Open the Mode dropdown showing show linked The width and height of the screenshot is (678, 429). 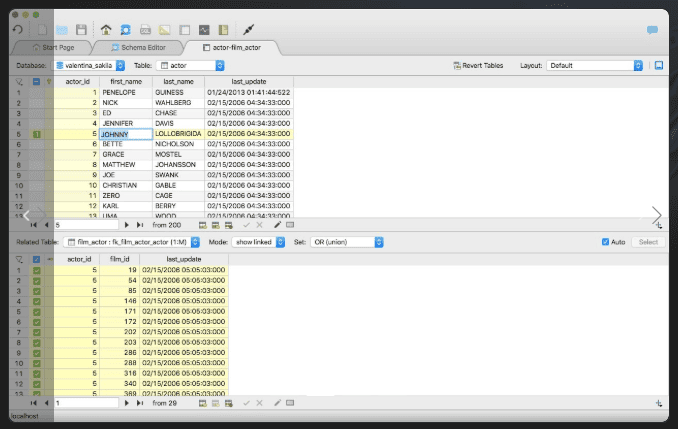click(x=259, y=242)
